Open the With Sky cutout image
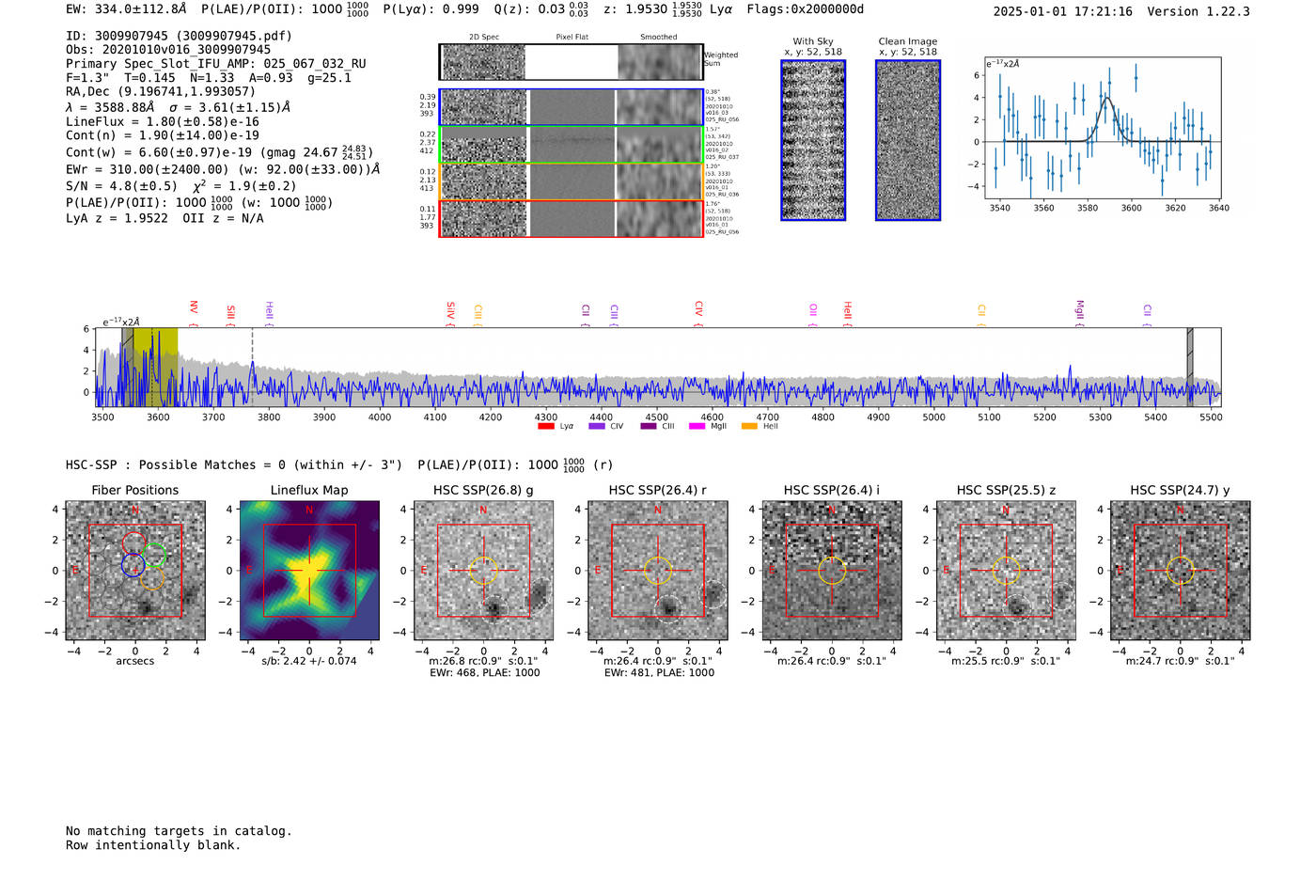The height and width of the screenshot is (896, 1316). tap(813, 140)
